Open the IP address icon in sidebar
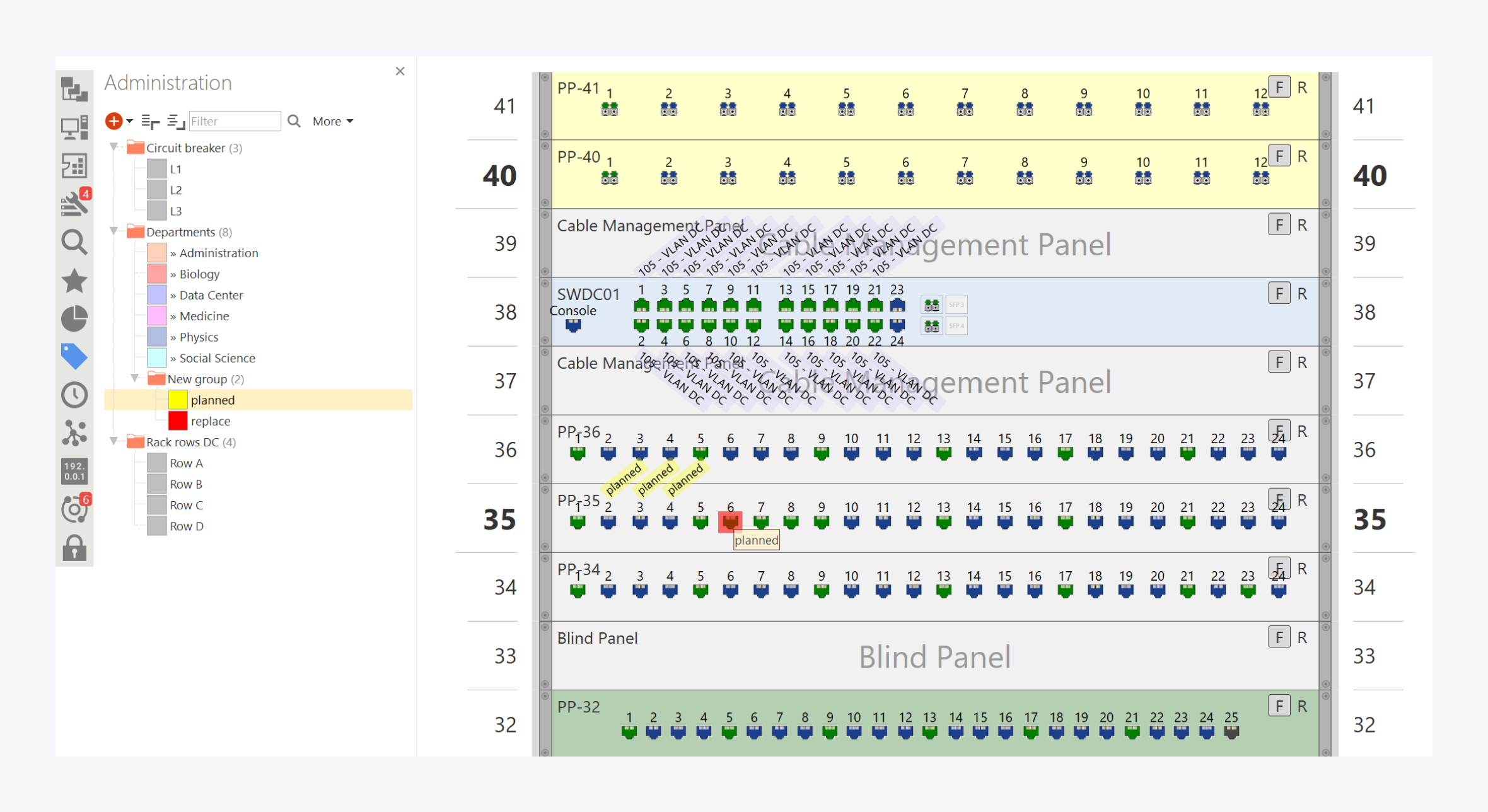The width and height of the screenshot is (1488, 812). coord(74,471)
